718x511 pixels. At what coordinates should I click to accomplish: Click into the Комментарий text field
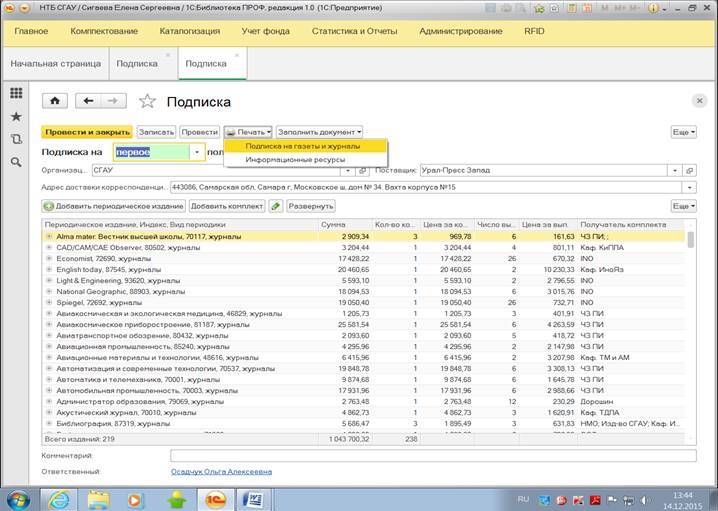[x=430, y=456]
